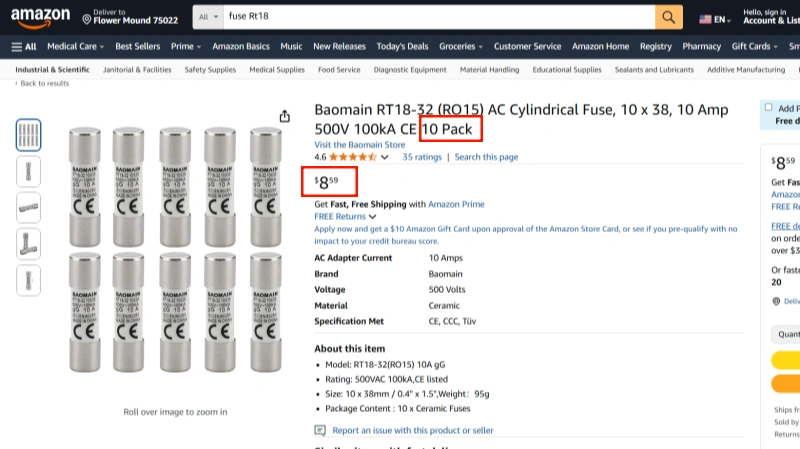Click the Deliver to location pin
The height and width of the screenshot is (449, 800).
click(x=85, y=20)
